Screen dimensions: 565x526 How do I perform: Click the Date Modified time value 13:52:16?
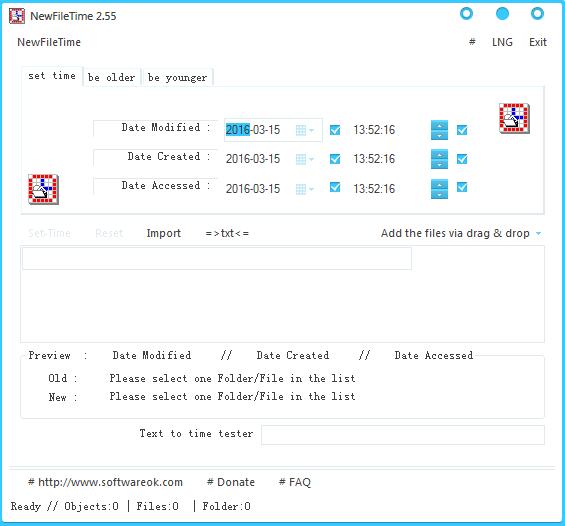(x=374, y=130)
